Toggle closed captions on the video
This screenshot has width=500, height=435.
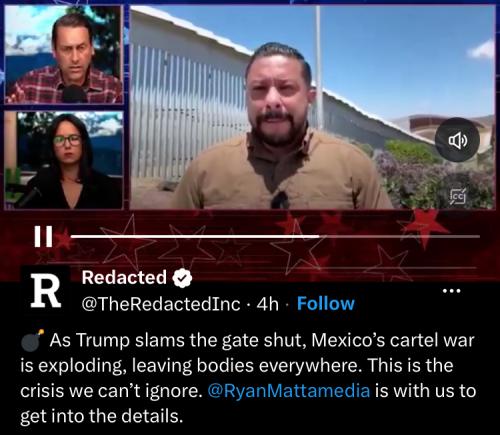tap(458, 196)
